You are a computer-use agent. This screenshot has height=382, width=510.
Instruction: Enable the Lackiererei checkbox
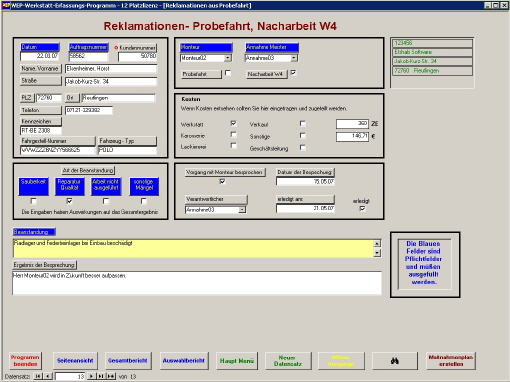pyautogui.click(x=234, y=146)
